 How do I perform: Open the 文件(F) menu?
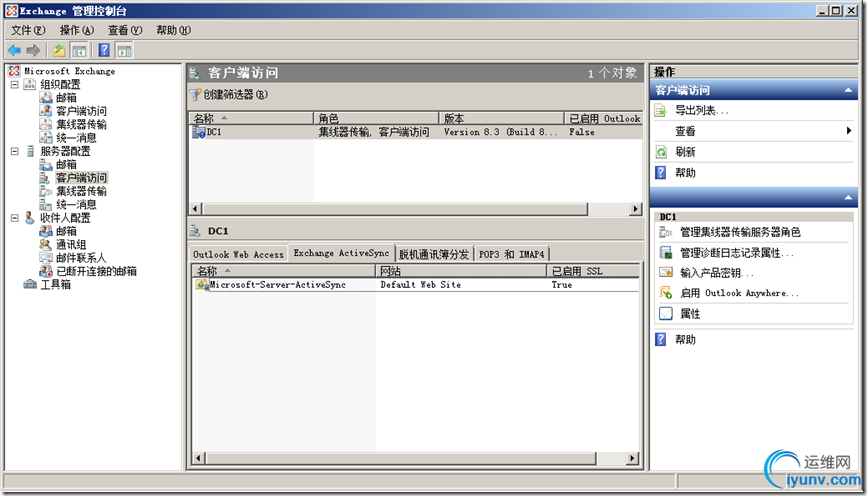click(28, 30)
